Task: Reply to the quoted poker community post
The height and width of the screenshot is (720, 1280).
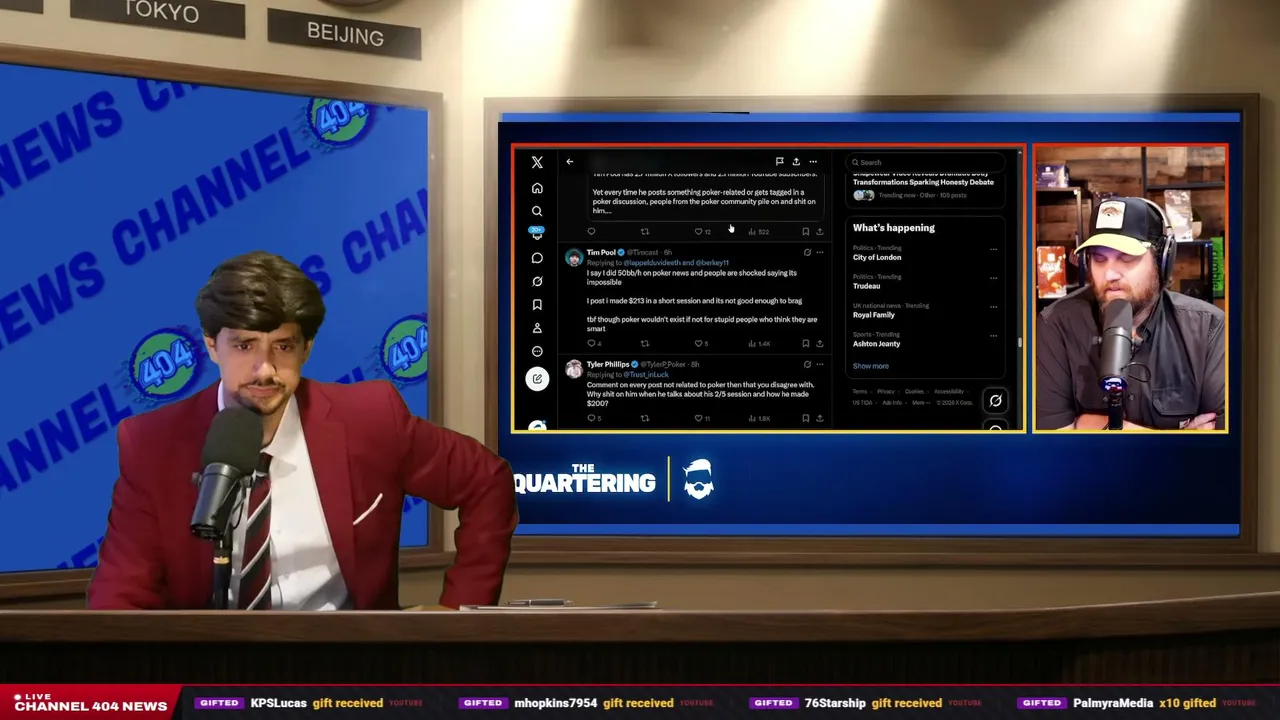Action: click(591, 232)
